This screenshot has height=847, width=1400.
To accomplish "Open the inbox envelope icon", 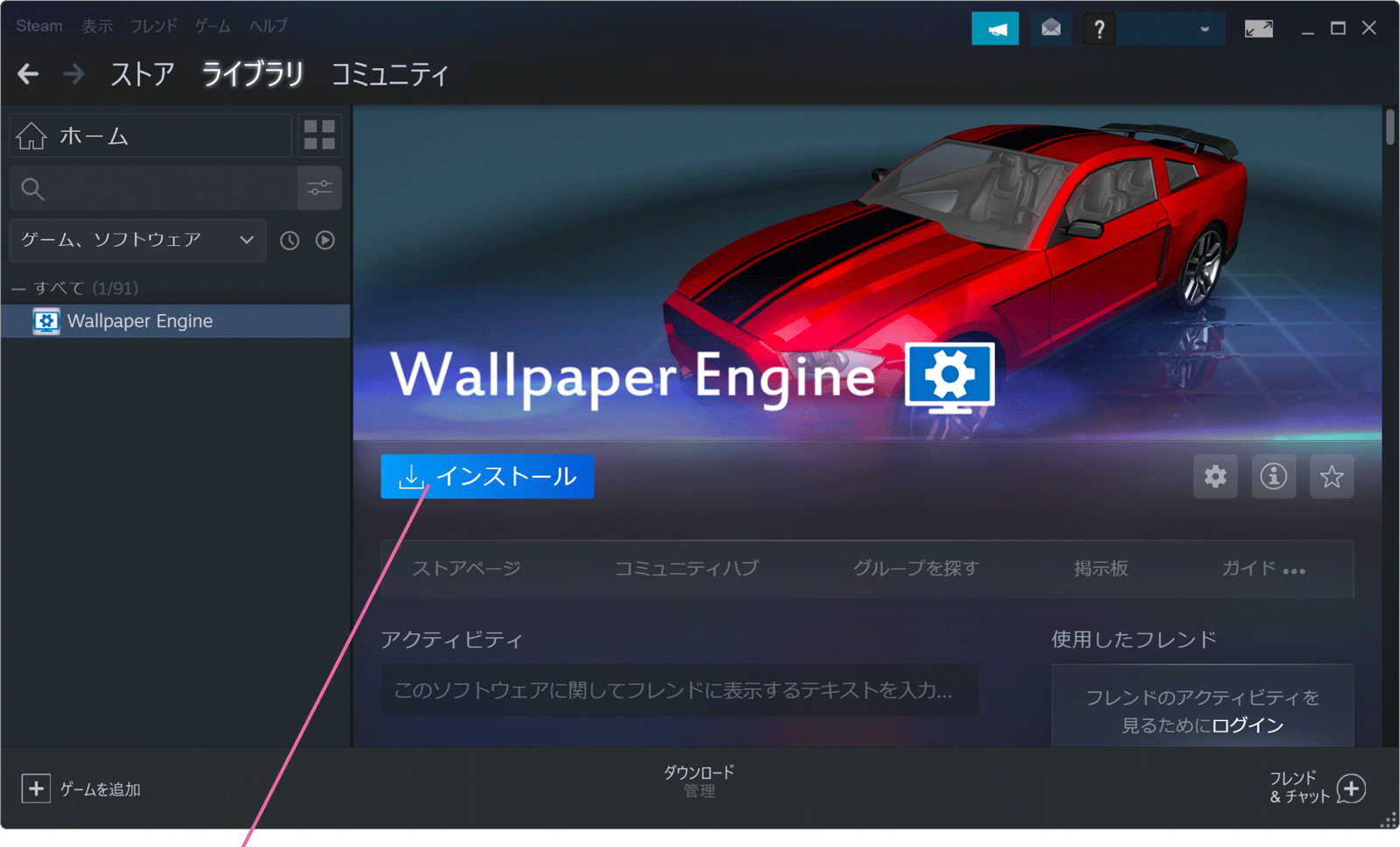I will coord(1051,29).
